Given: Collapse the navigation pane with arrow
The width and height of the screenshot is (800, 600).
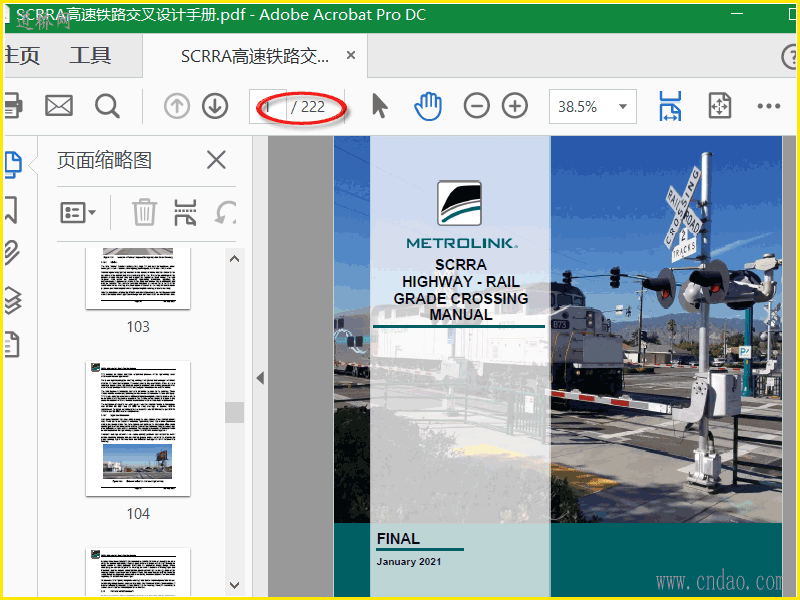Looking at the screenshot, I should pos(260,378).
